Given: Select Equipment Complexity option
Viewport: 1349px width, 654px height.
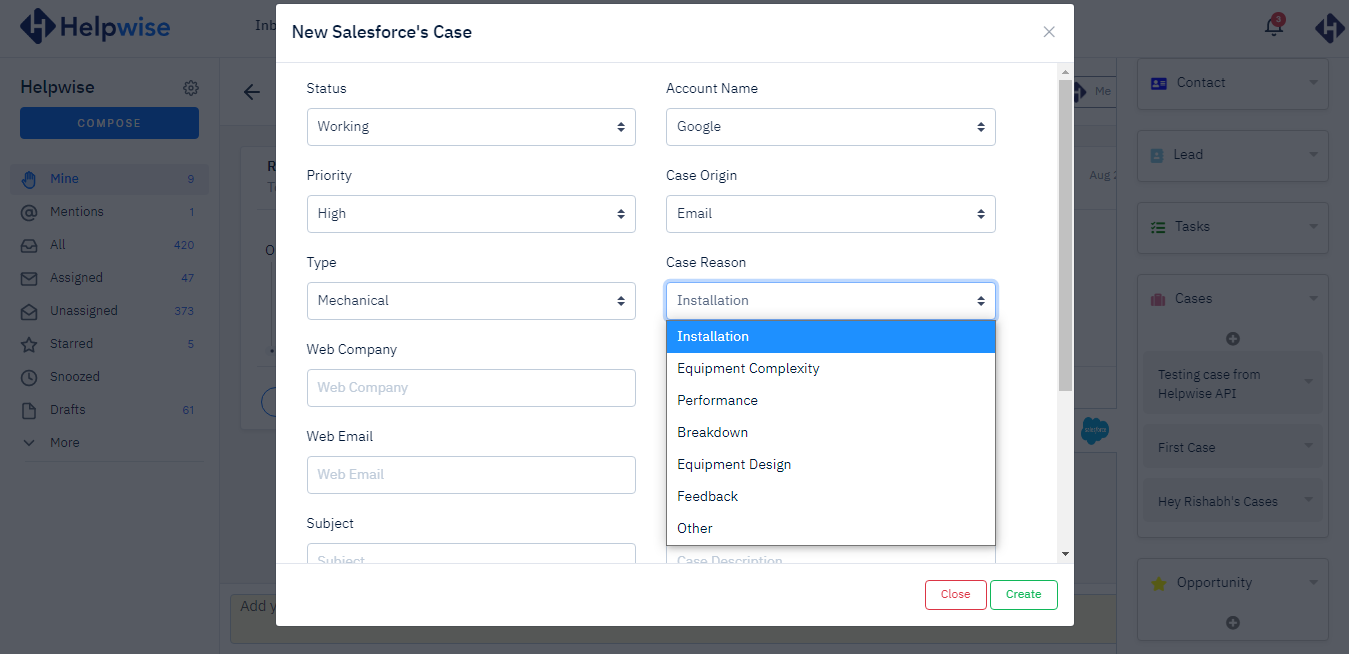Looking at the screenshot, I should click(748, 369).
